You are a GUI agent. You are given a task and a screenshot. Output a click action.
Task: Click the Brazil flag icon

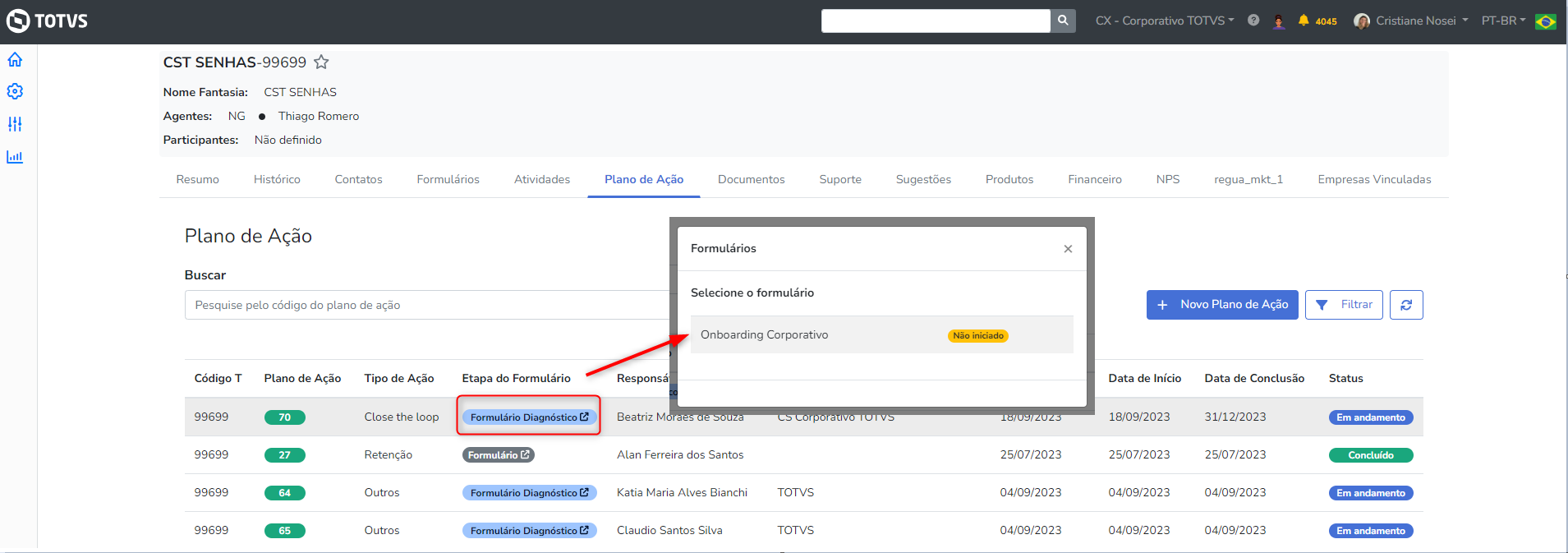[x=1545, y=21]
